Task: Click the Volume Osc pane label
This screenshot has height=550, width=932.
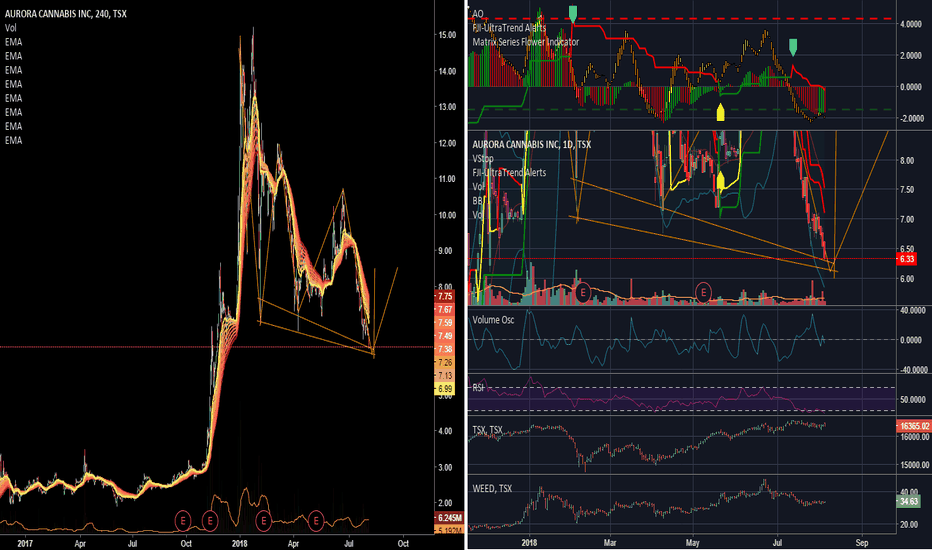Action: [x=493, y=320]
